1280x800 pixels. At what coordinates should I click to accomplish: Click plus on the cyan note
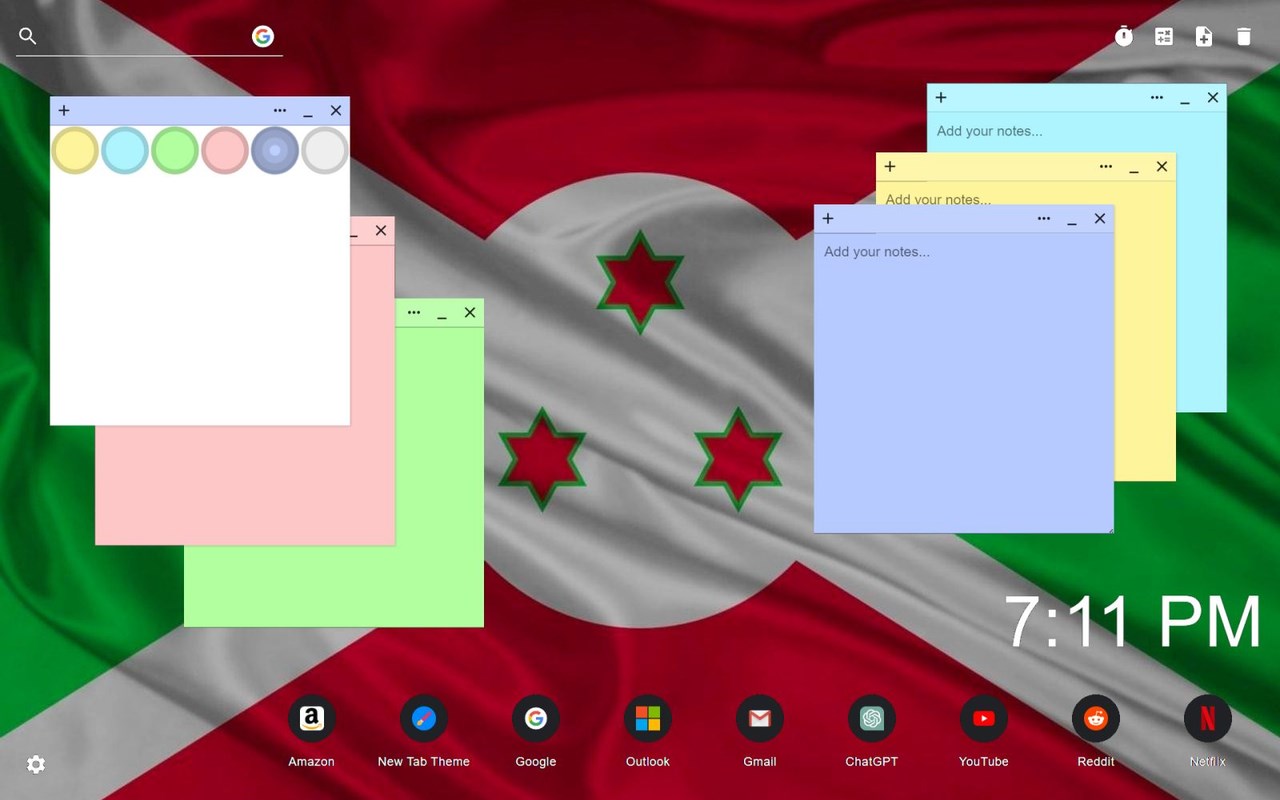[941, 98]
